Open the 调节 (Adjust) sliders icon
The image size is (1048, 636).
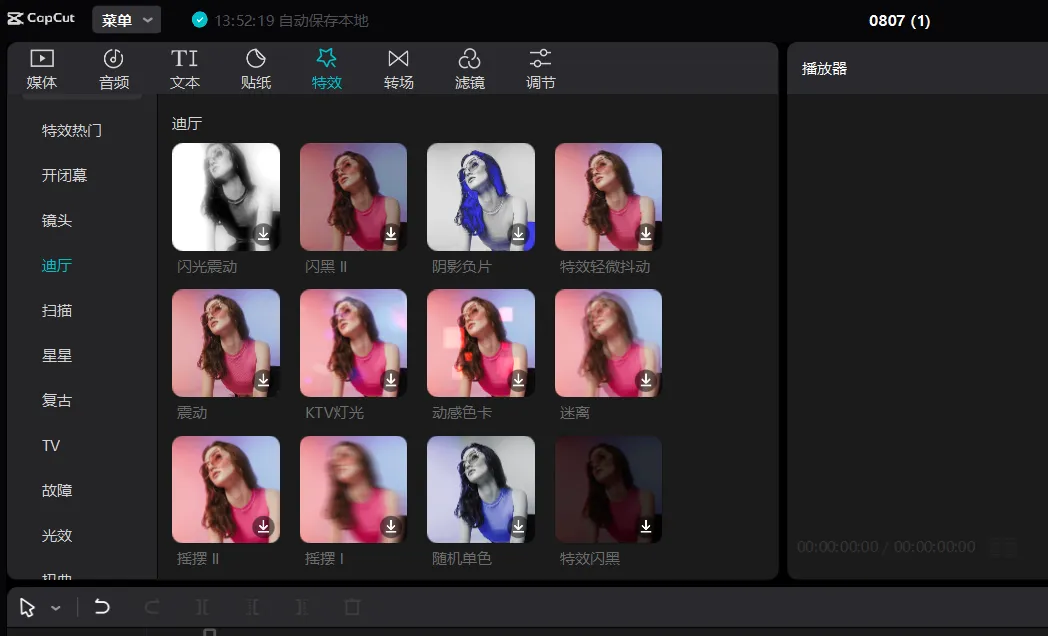(x=540, y=68)
